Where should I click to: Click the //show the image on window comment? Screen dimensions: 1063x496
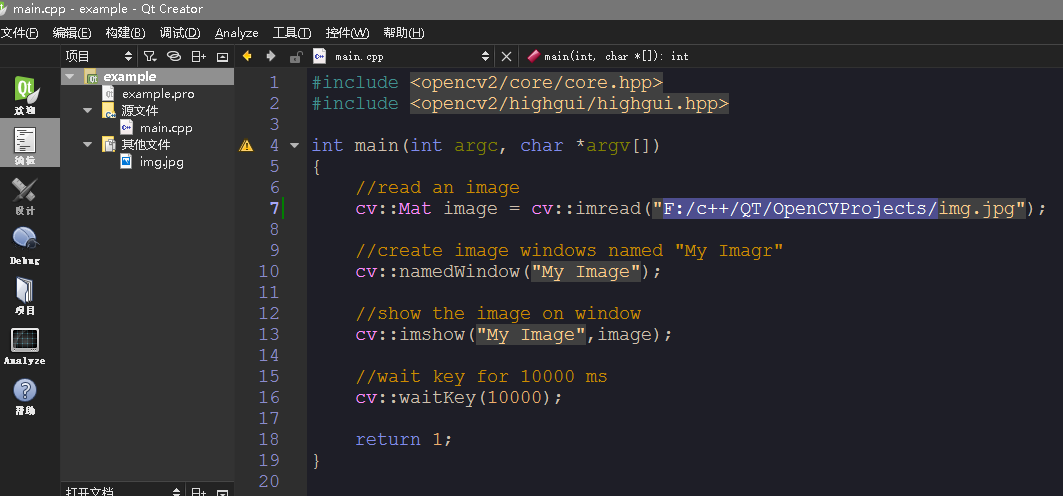pyautogui.click(x=498, y=314)
